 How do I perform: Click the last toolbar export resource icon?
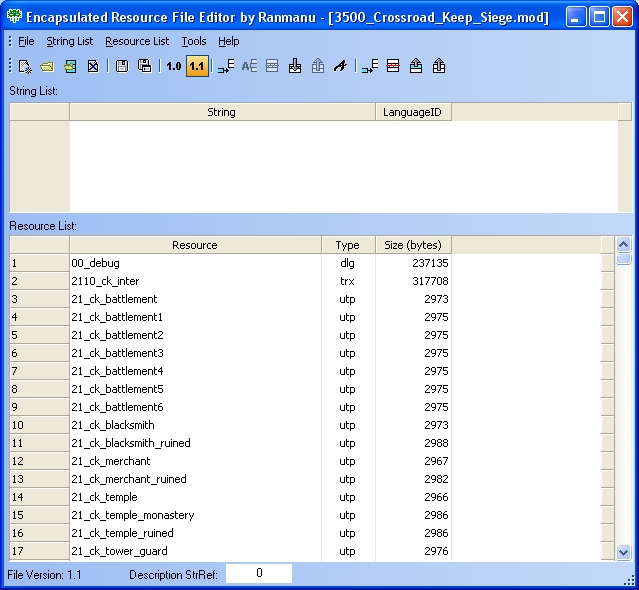coord(439,66)
